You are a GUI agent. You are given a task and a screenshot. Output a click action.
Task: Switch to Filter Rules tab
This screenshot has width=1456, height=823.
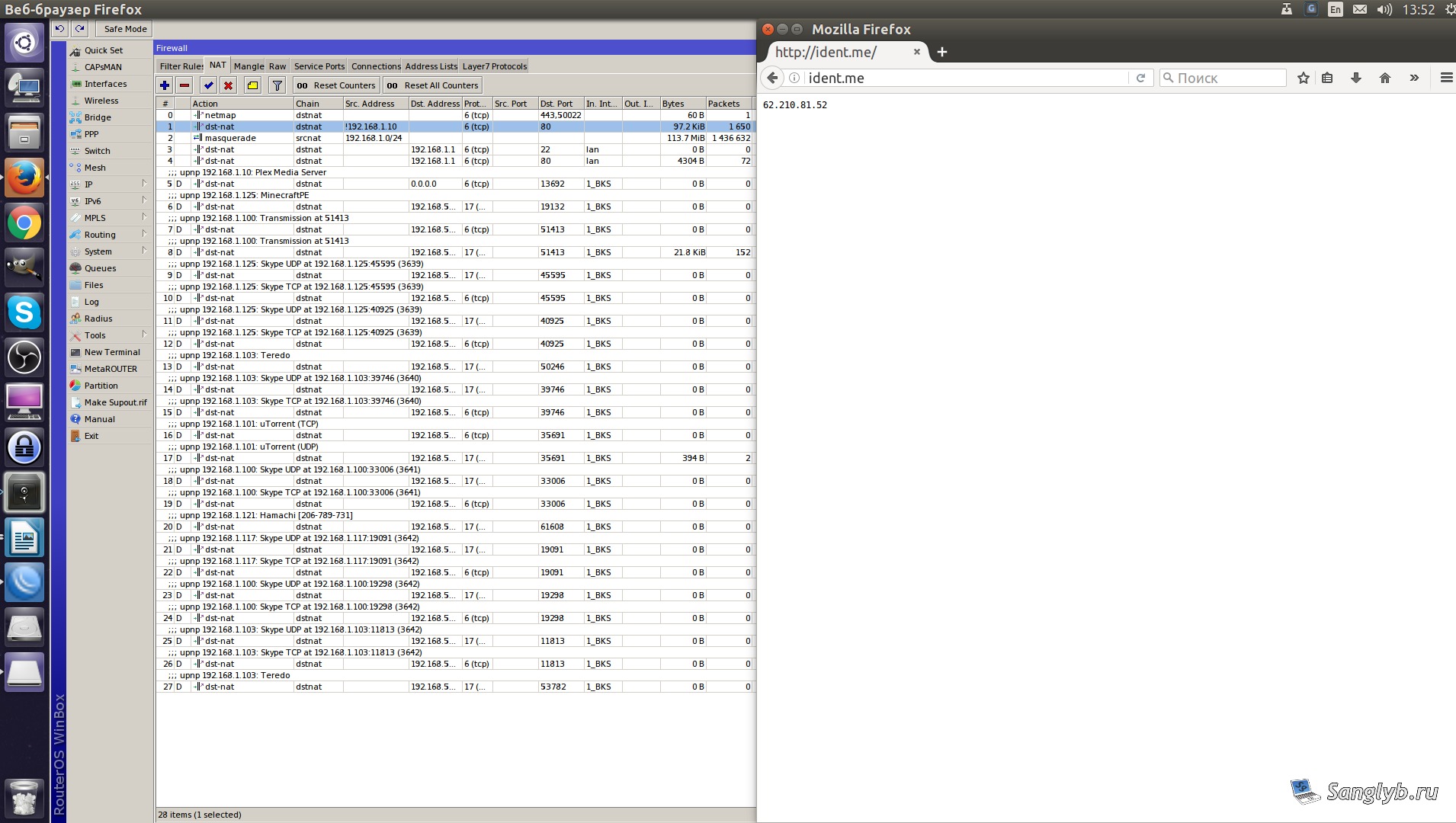181,66
